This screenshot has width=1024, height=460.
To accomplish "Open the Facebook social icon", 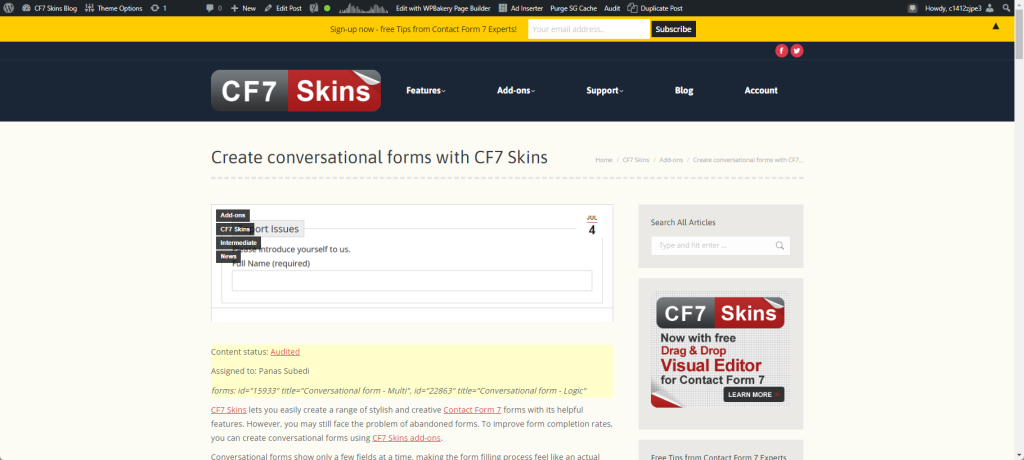I will 782,51.
